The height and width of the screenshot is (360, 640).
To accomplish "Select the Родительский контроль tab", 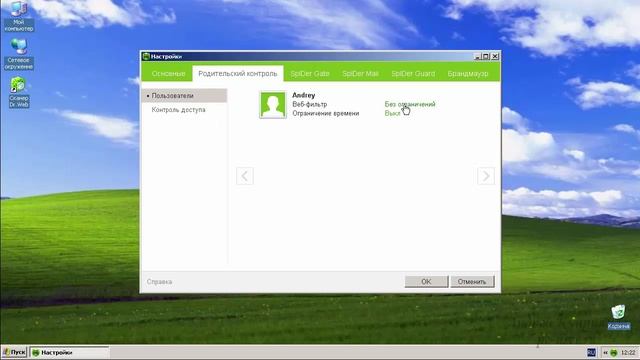I will 238,74.
